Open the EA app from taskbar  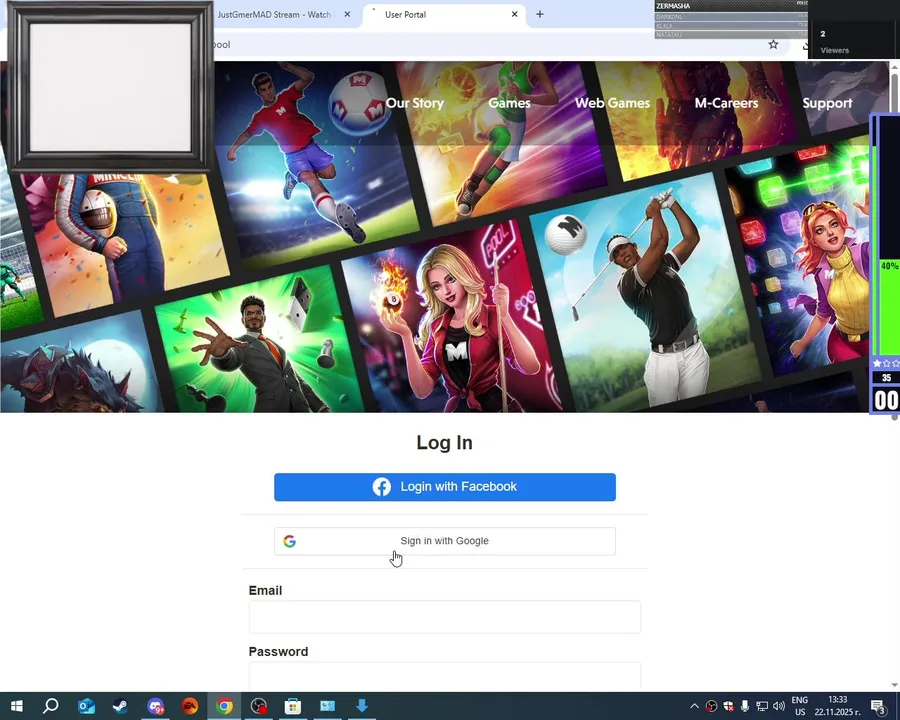click(x=190, y=706)
